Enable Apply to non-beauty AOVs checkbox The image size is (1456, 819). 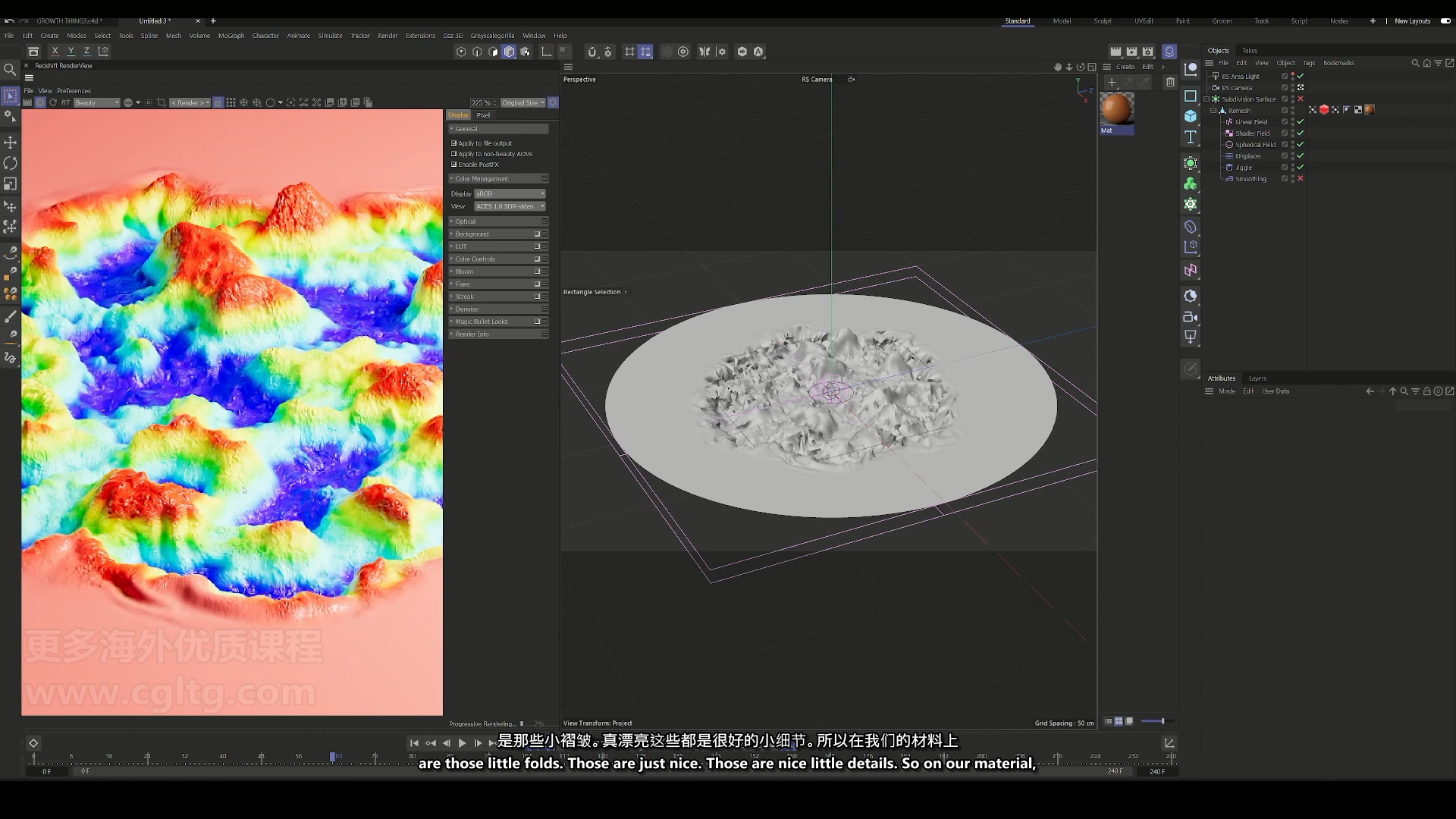tap(454, 153)
